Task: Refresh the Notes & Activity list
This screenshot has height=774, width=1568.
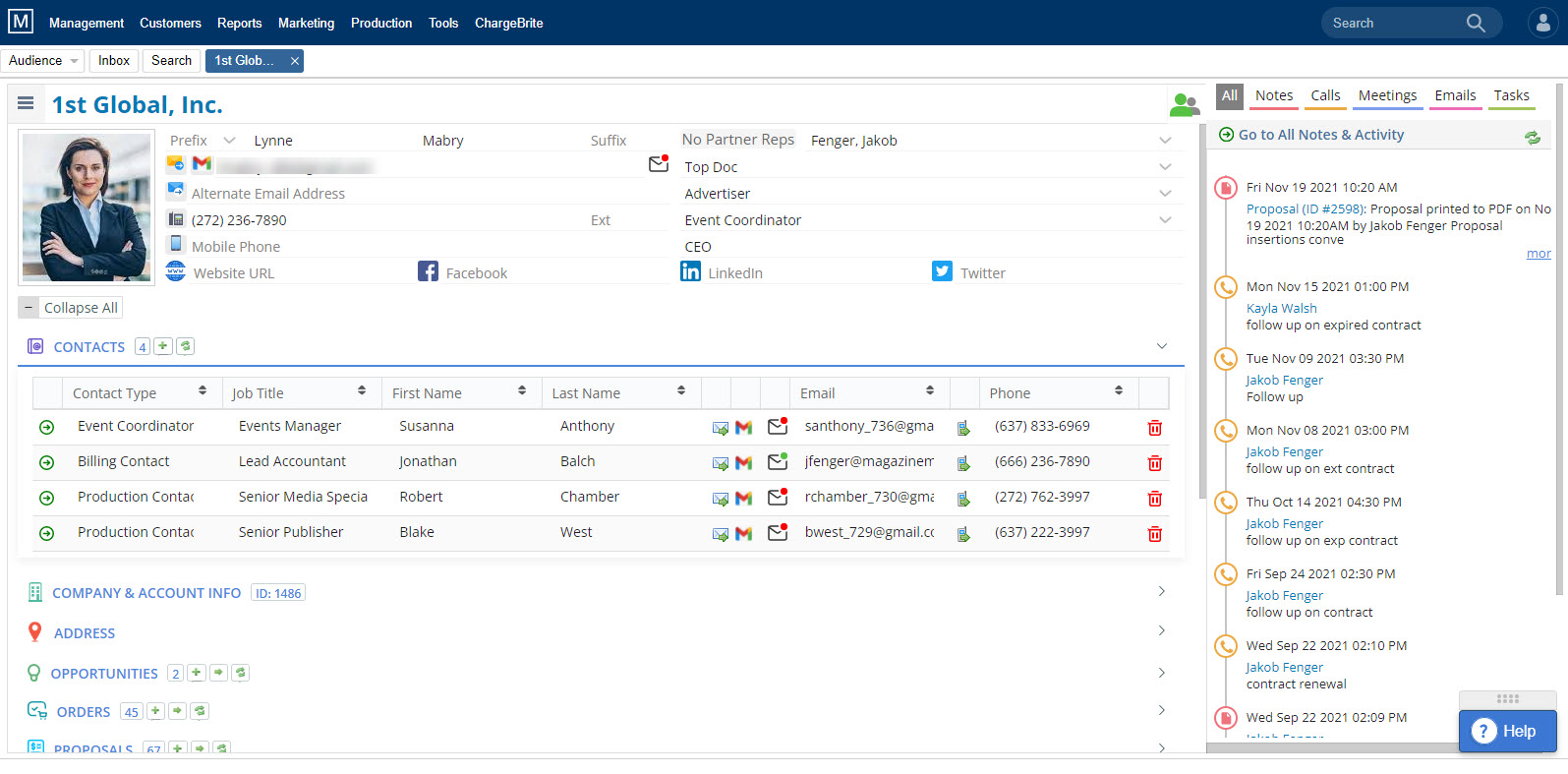Action: 1532,138
